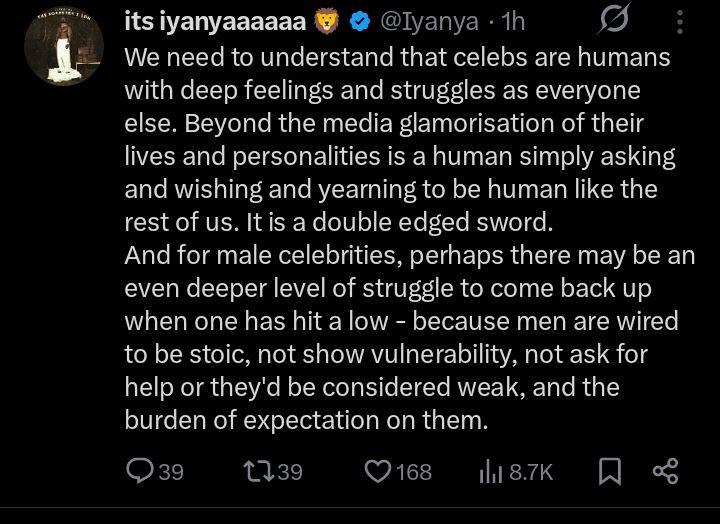Open Iyanya's profile picture
This screenshot has height=524, width=720.
click(64, 47)
